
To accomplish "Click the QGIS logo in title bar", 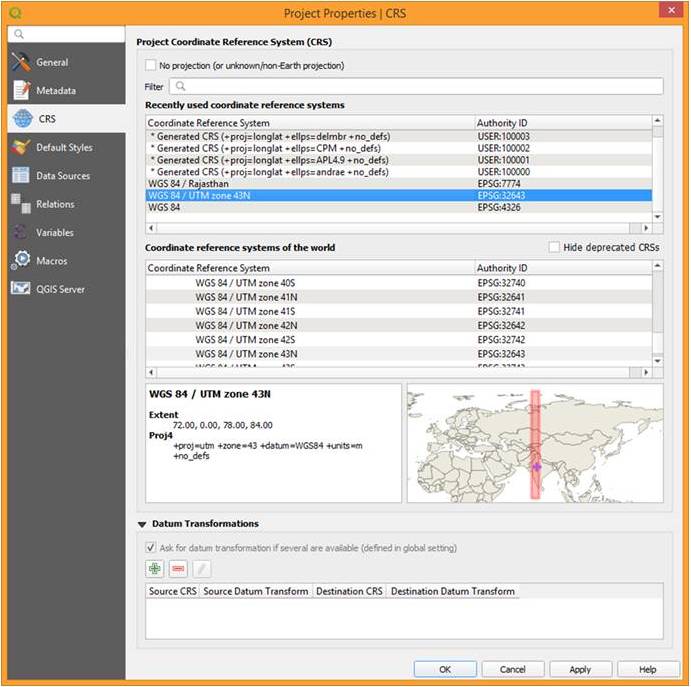I will [x=15, y=13].
